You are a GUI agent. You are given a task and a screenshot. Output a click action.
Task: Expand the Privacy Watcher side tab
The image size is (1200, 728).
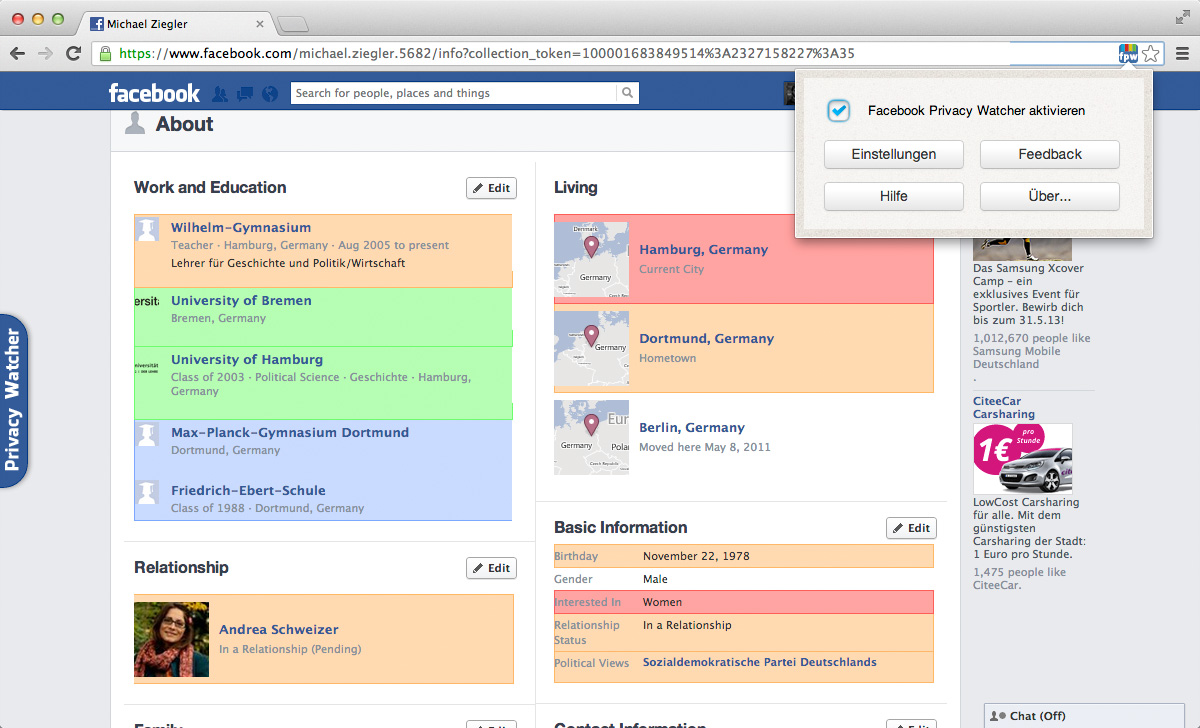click(13, 401)
